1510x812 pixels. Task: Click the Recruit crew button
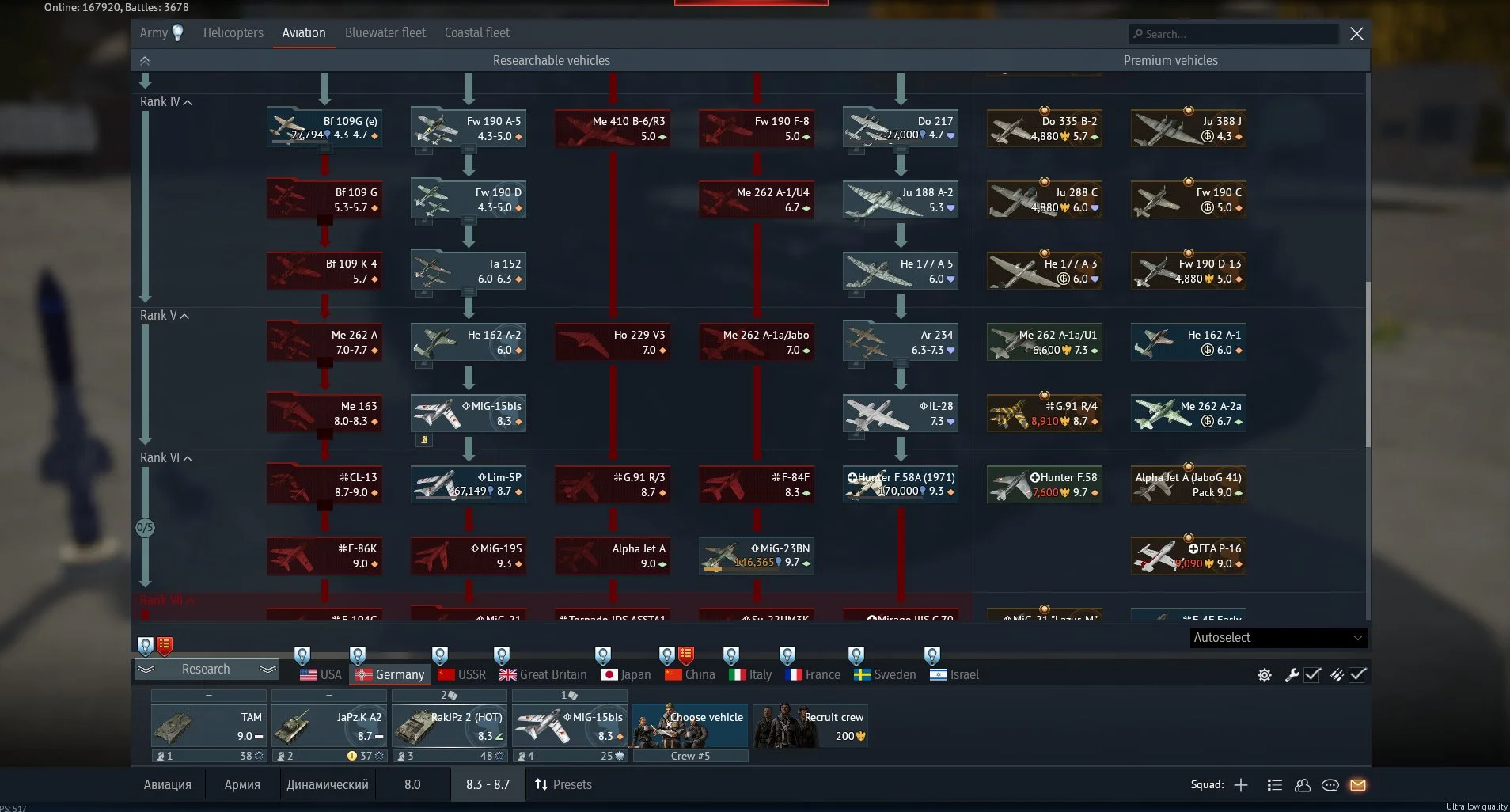tap(810, 726)
